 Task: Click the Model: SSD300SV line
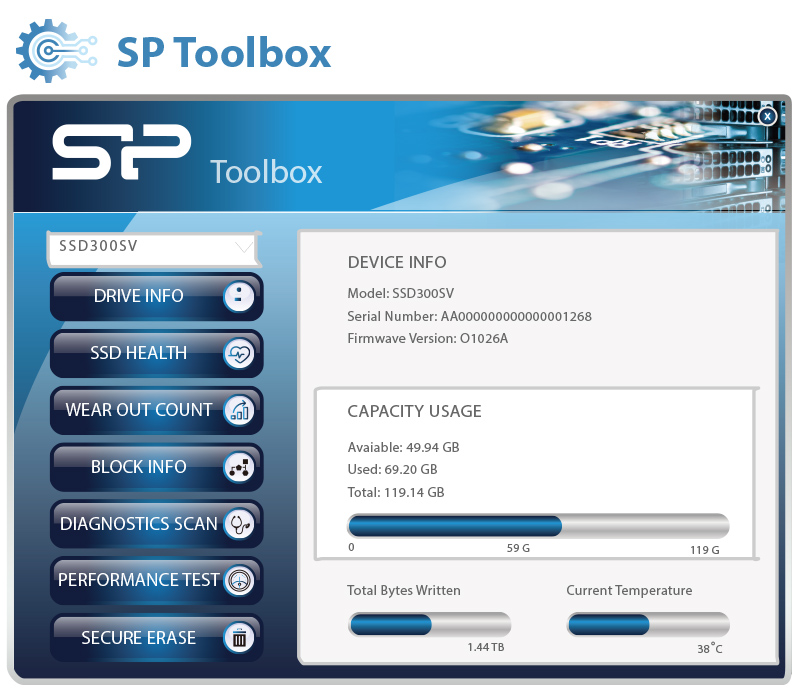pos(401,293)
